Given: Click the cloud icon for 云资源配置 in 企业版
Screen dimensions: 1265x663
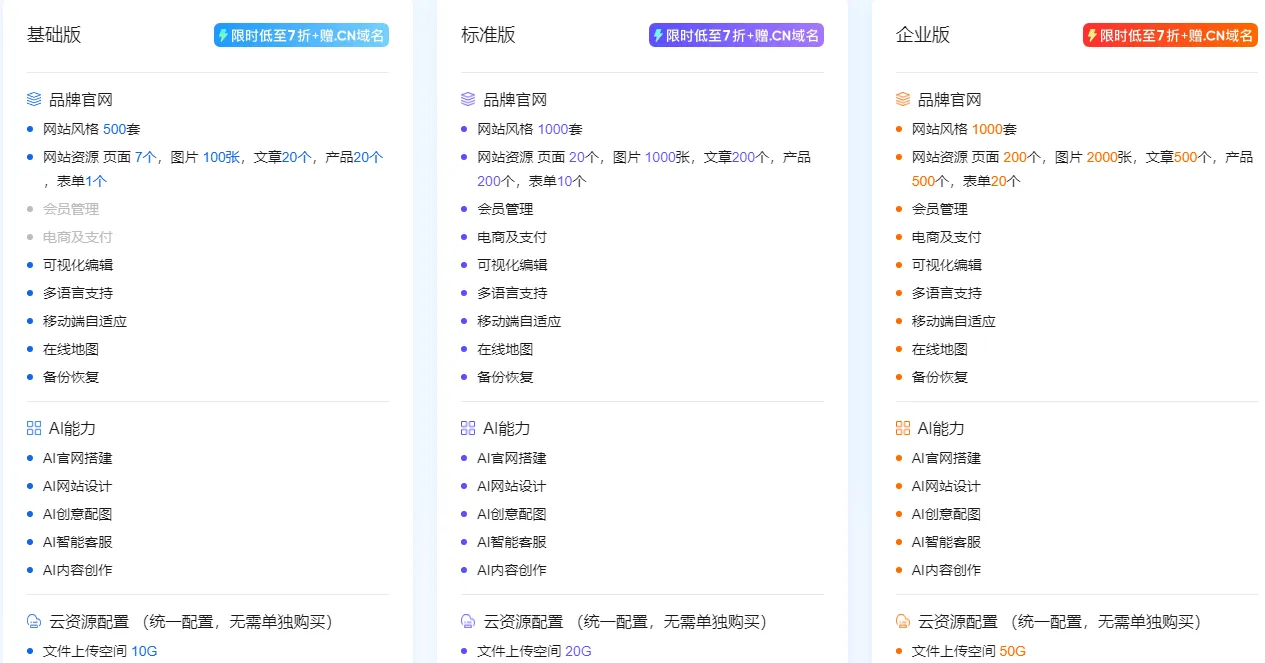Looking at the screenshot, I should tap(902, 621).
